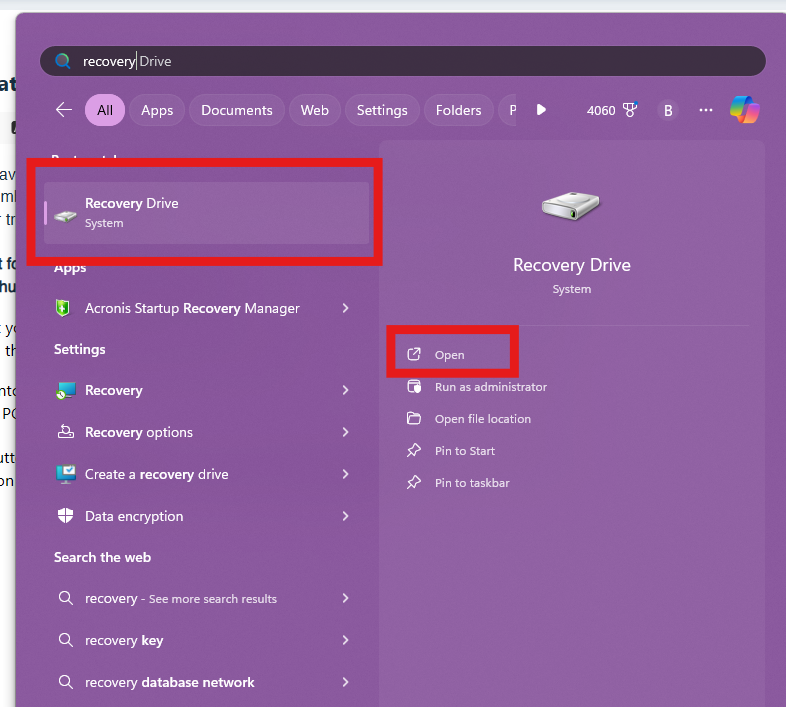Click the large Recovery Drive preview icon
Viewport: 786px width, 707px height.
[571, 206]
